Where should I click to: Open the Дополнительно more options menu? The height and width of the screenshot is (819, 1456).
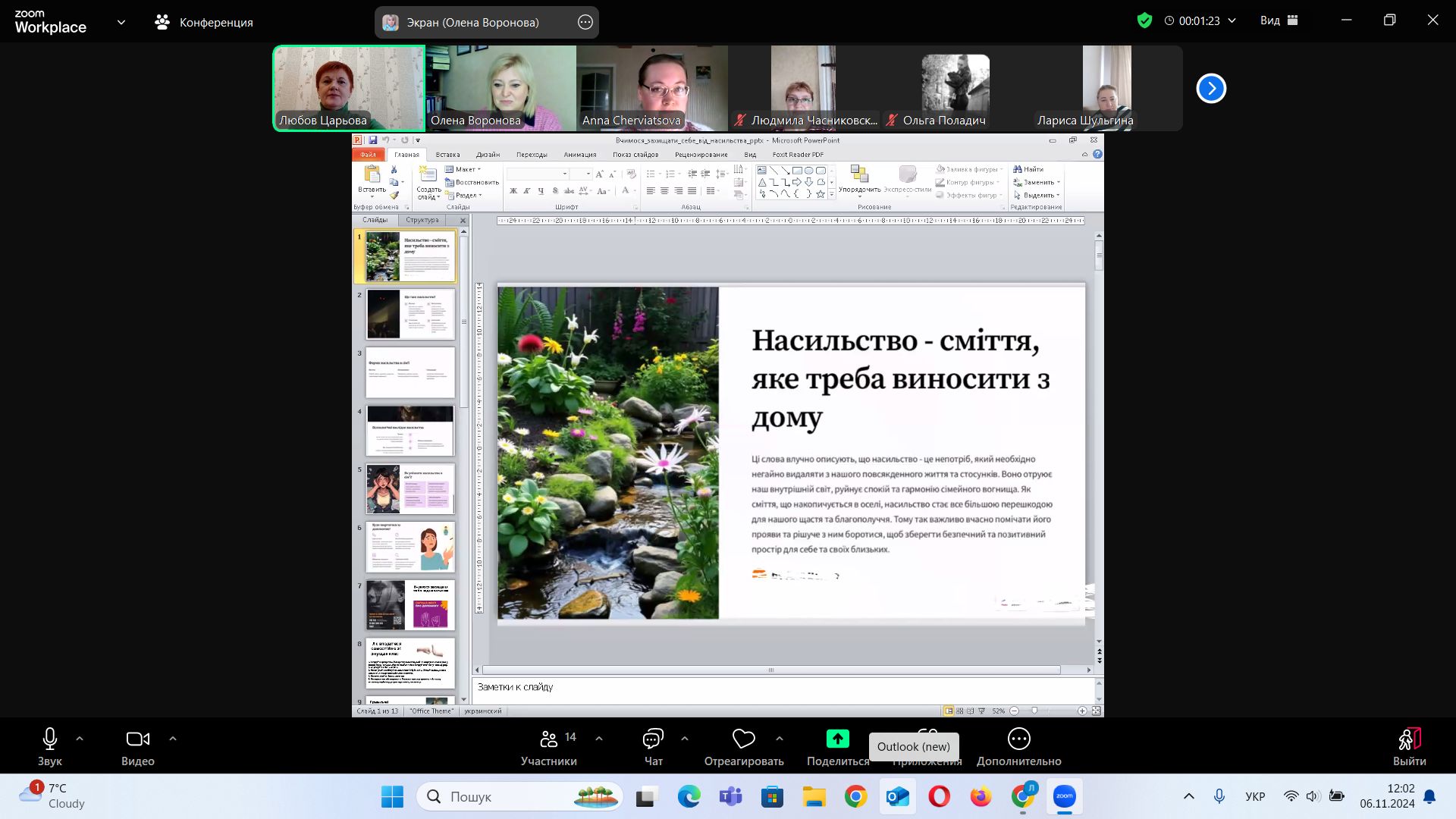tap(1018, 739)
